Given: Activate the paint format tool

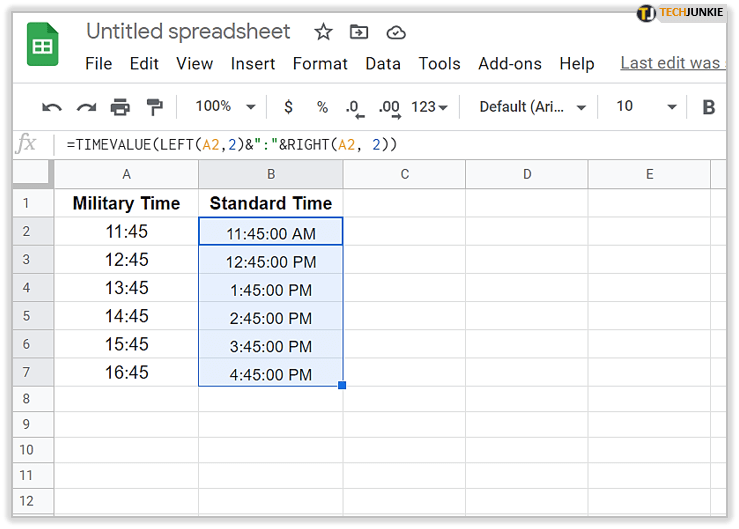Looking at the screenshot, I should (154, 107).
